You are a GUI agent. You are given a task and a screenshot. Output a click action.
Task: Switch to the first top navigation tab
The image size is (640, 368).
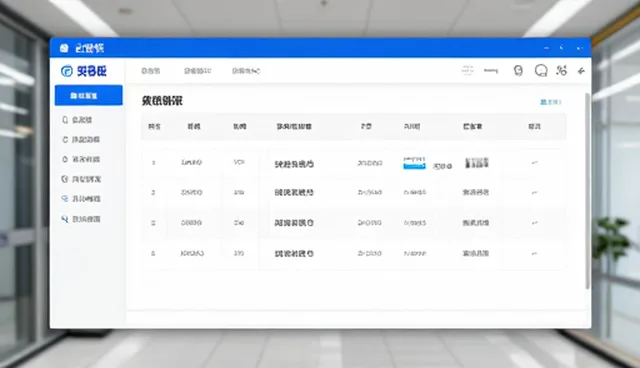[151, 71]
